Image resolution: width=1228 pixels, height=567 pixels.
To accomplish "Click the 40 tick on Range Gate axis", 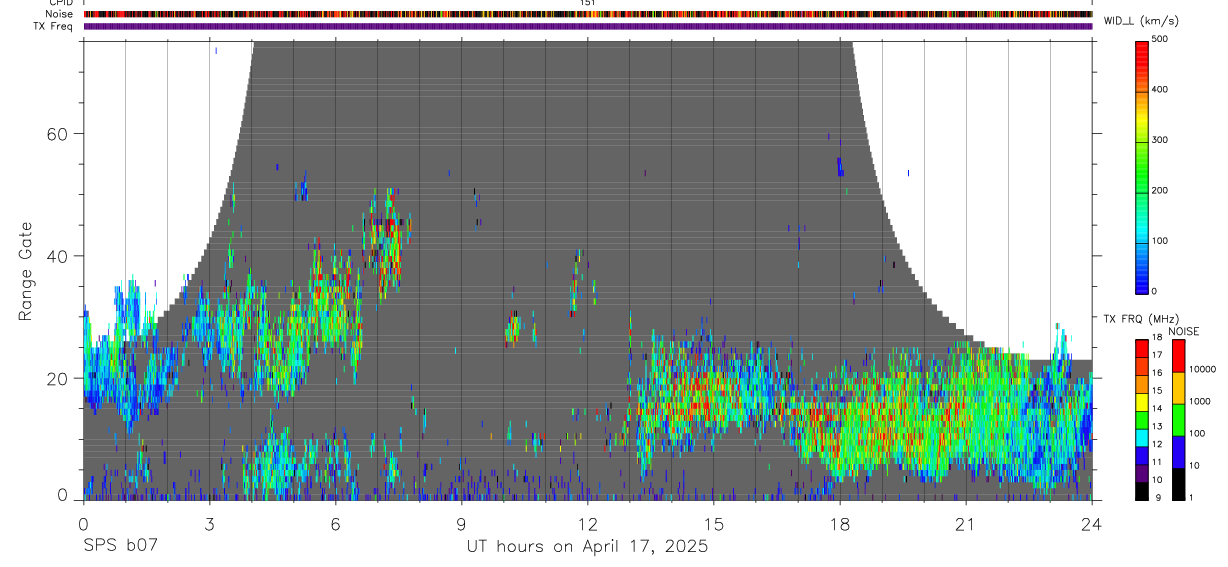I will (x=55, y=256).
